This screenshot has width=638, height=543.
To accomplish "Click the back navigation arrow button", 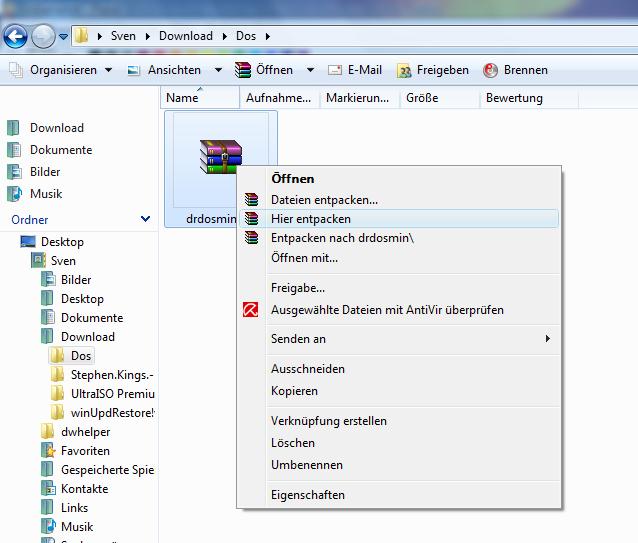I will click(15, 37).
